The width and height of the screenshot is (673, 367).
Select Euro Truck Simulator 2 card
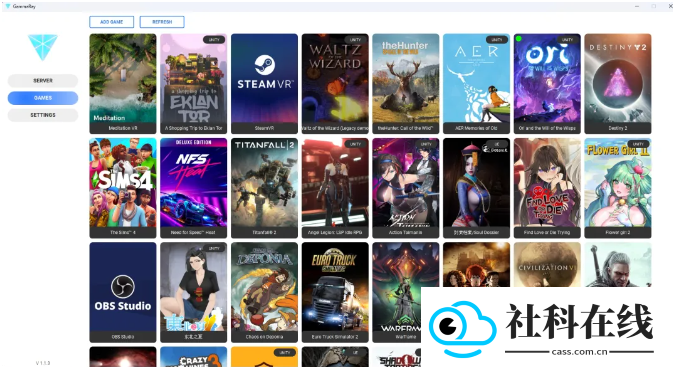tap(335, 292)
